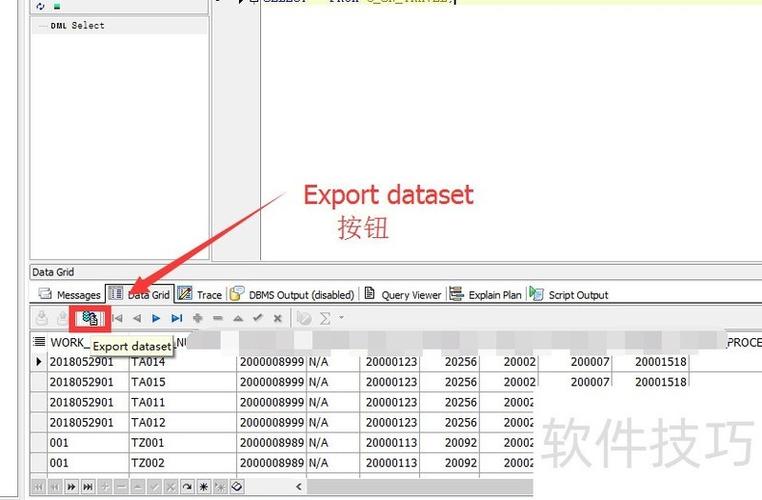The image size is (762, 500).
Task: Click the refresh icon above navigator panel
Action: [41, 6]
